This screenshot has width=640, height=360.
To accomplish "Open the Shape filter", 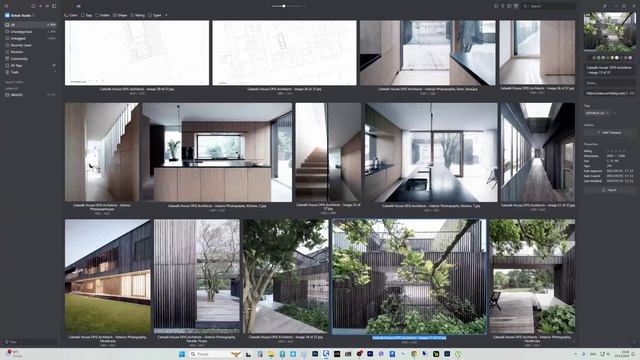I will [x=120, y=15].
